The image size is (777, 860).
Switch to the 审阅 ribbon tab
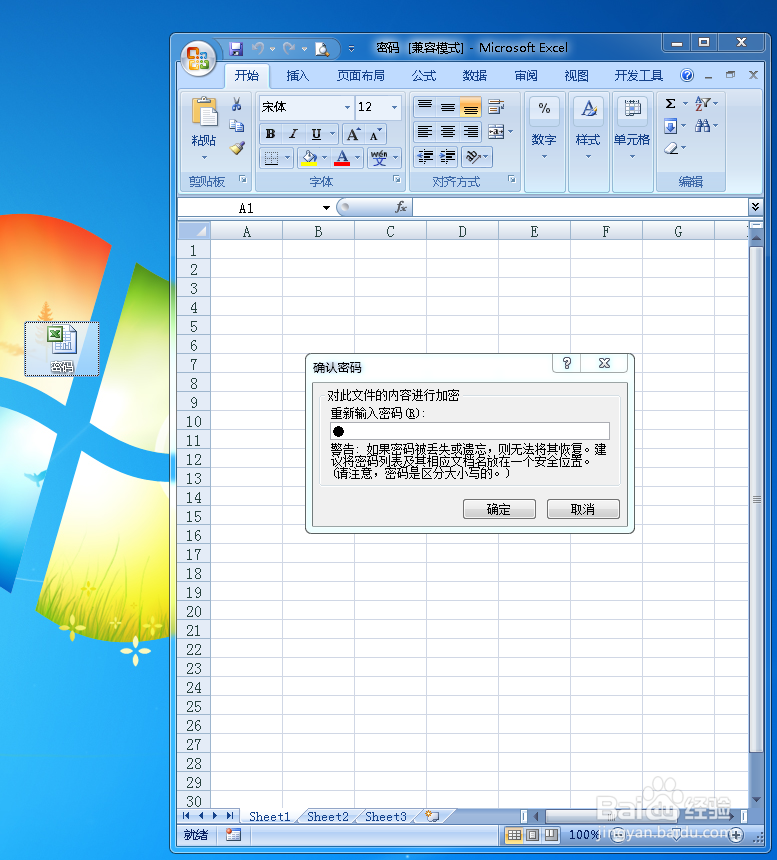[526, 76]
